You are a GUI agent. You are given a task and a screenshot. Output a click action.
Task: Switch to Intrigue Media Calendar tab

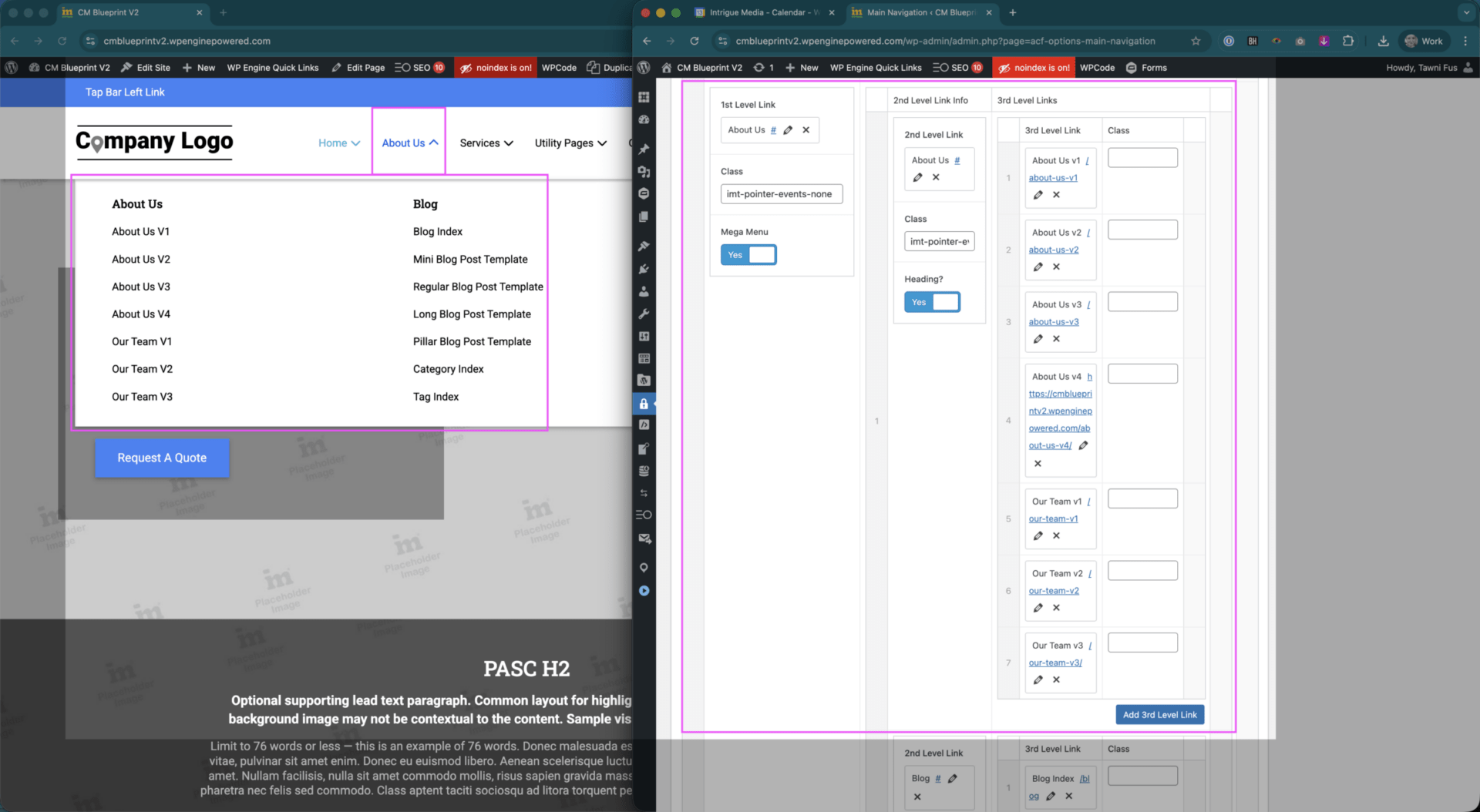pos(759,12)
